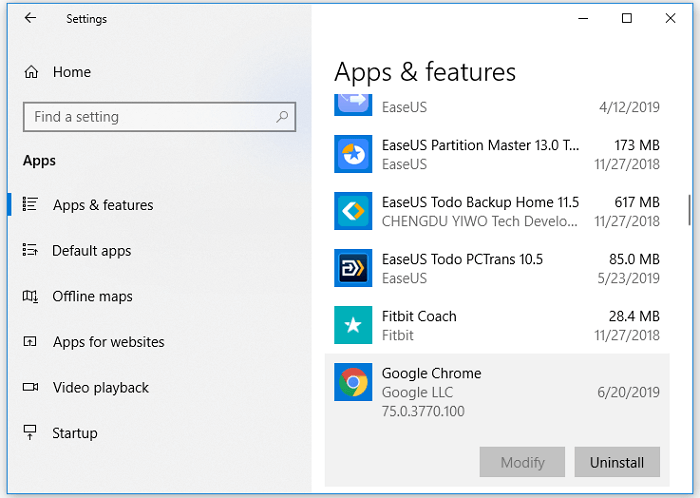The image size is (700, 498).
Task: Click the apps list vertical scrollbar
Action: (689, 209)
